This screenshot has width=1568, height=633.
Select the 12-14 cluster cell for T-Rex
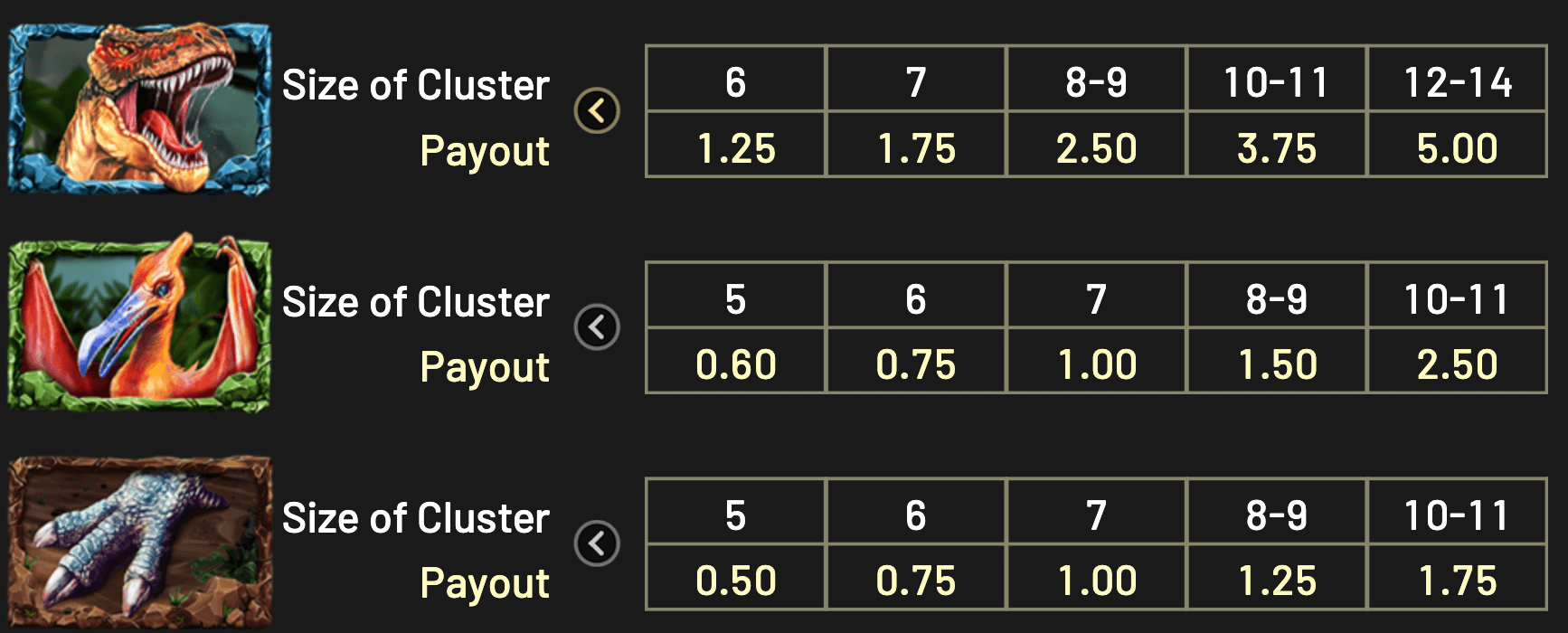1457,82
